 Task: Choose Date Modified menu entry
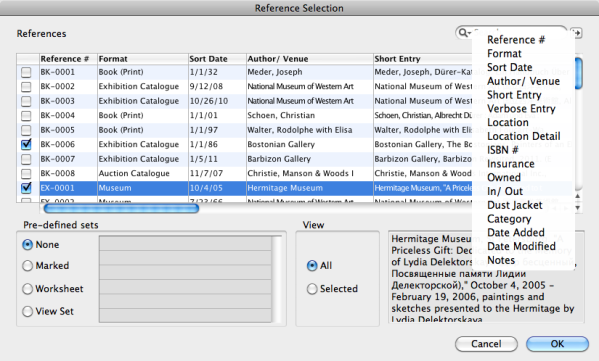tap(521, 246)
